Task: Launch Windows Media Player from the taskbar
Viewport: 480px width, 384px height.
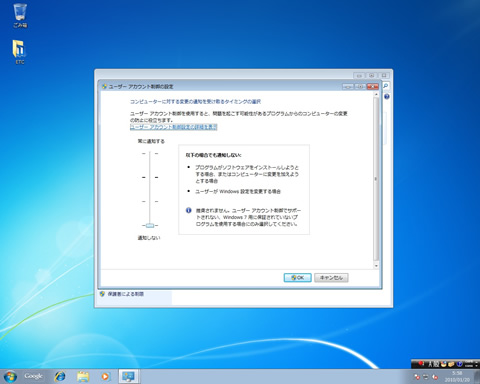Action: pyautogui.click(x=105, y=377)
